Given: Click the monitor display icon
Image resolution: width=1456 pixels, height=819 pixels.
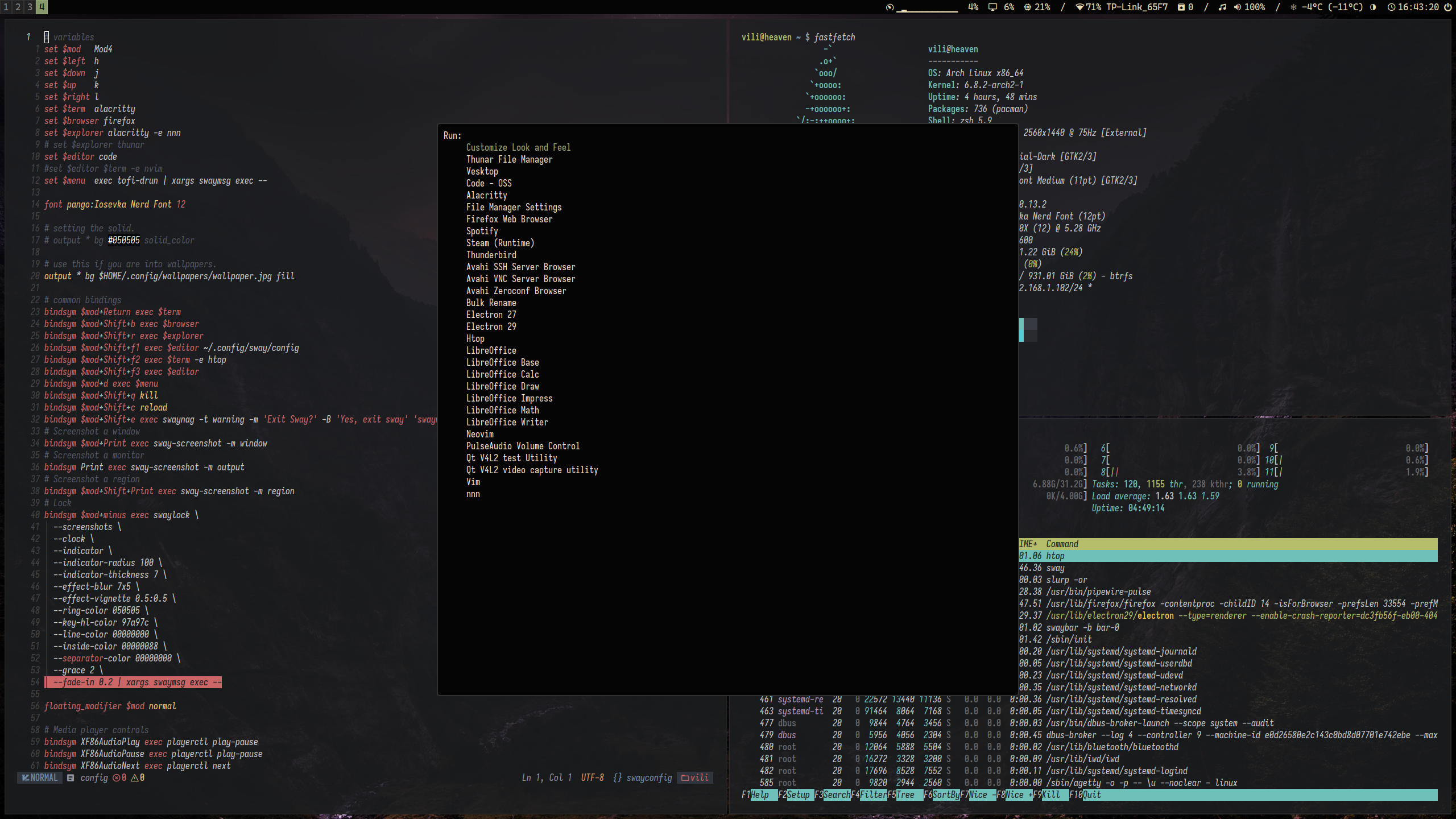Looking at the screenshot, I should pyautogui.click(x=992, y=7).
